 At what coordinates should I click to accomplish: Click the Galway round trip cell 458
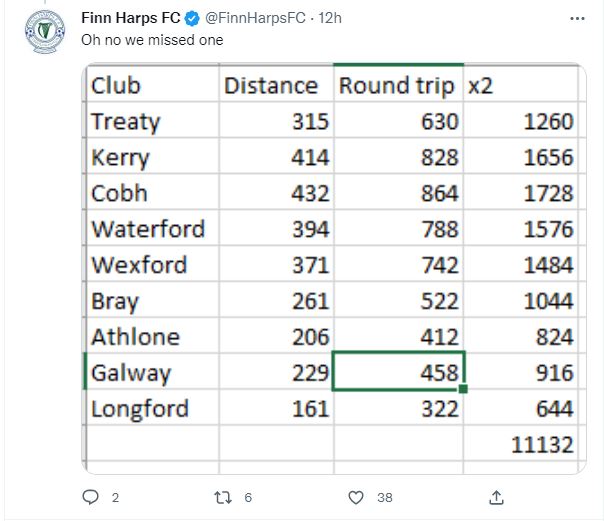point(399,371)
